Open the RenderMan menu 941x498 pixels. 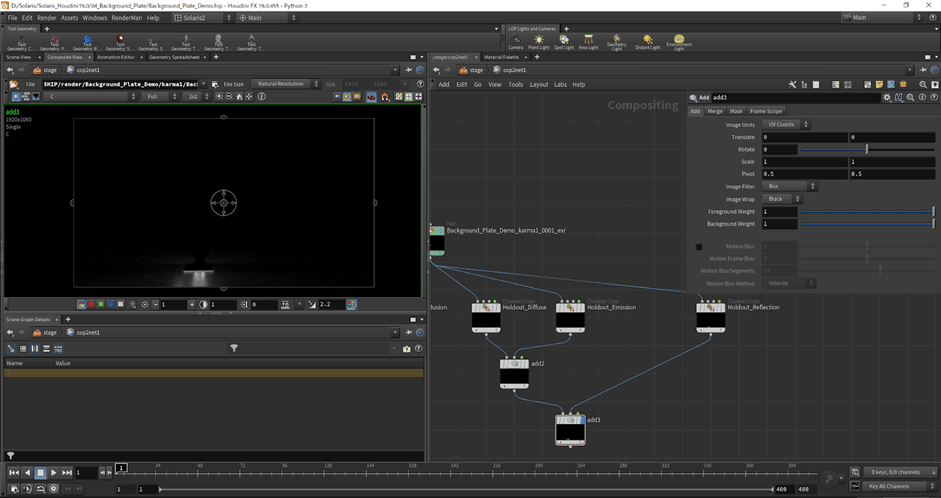pyautogui.click(x=125, y=18)
